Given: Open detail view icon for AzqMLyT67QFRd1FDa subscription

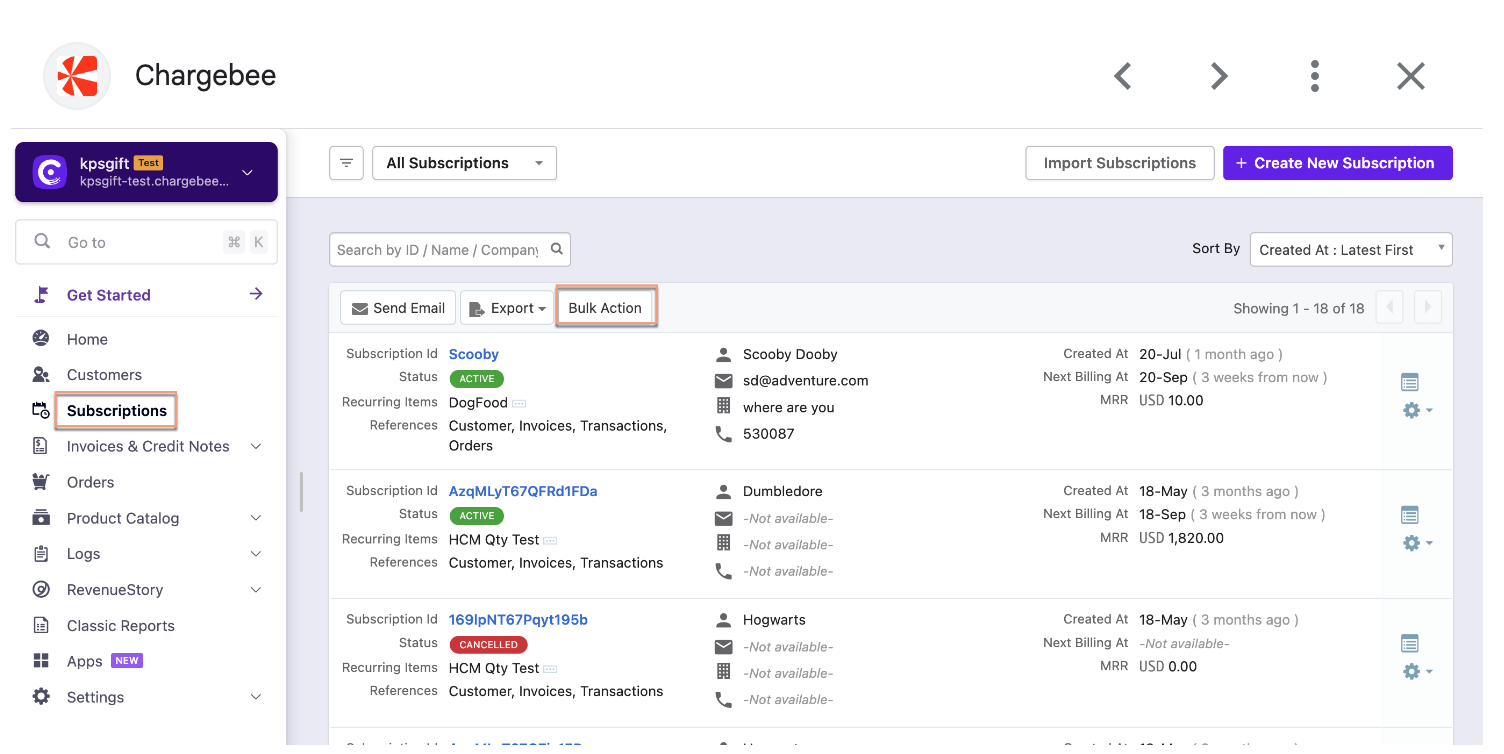Looking at the screenshot, I should point(1410,515).
